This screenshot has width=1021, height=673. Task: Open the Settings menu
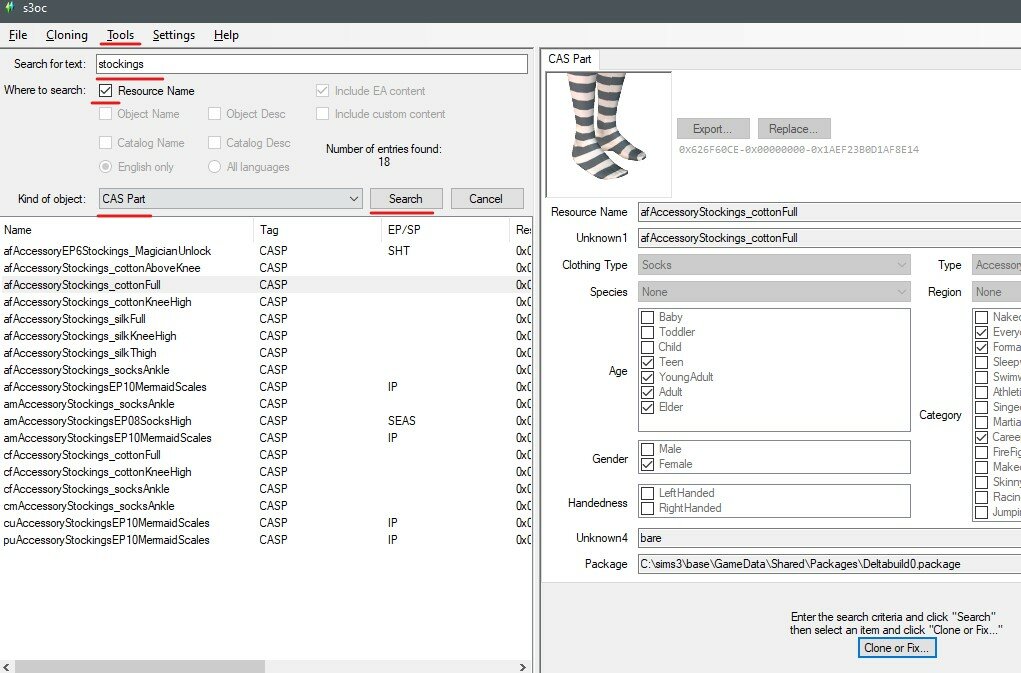(x=174, y=35)
